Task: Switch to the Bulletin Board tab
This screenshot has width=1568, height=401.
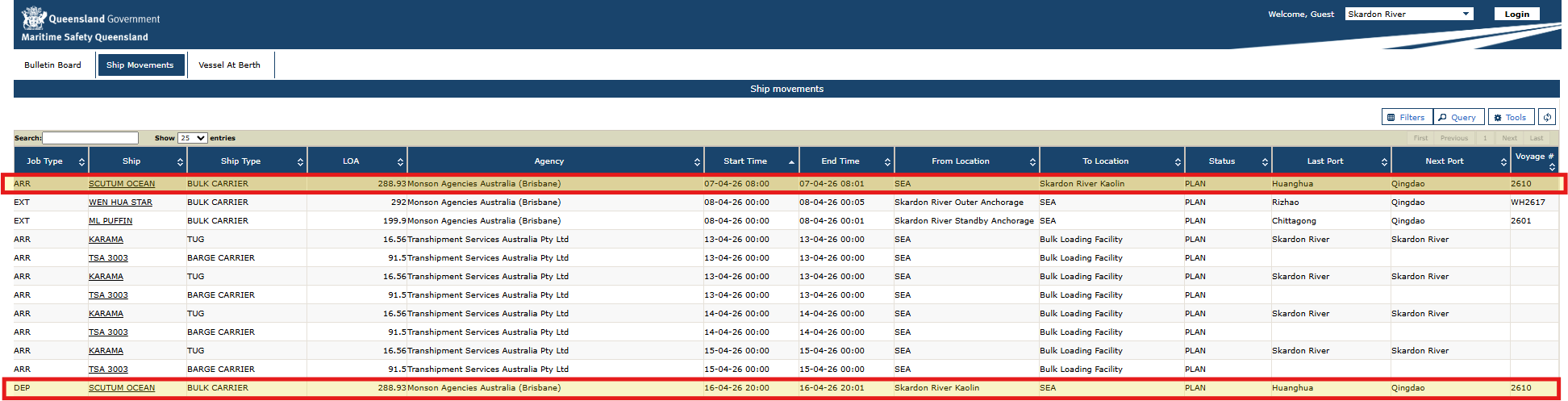Action: point(52,65)
